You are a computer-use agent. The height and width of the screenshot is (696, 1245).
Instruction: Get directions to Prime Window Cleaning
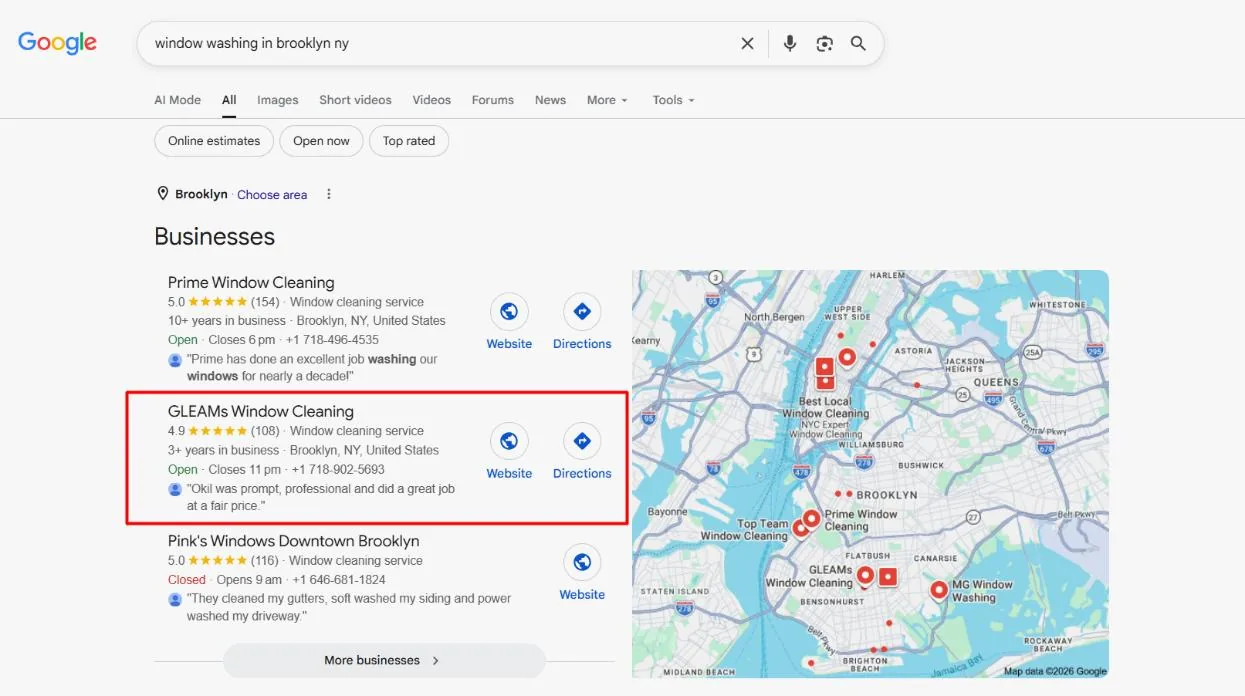582,312
